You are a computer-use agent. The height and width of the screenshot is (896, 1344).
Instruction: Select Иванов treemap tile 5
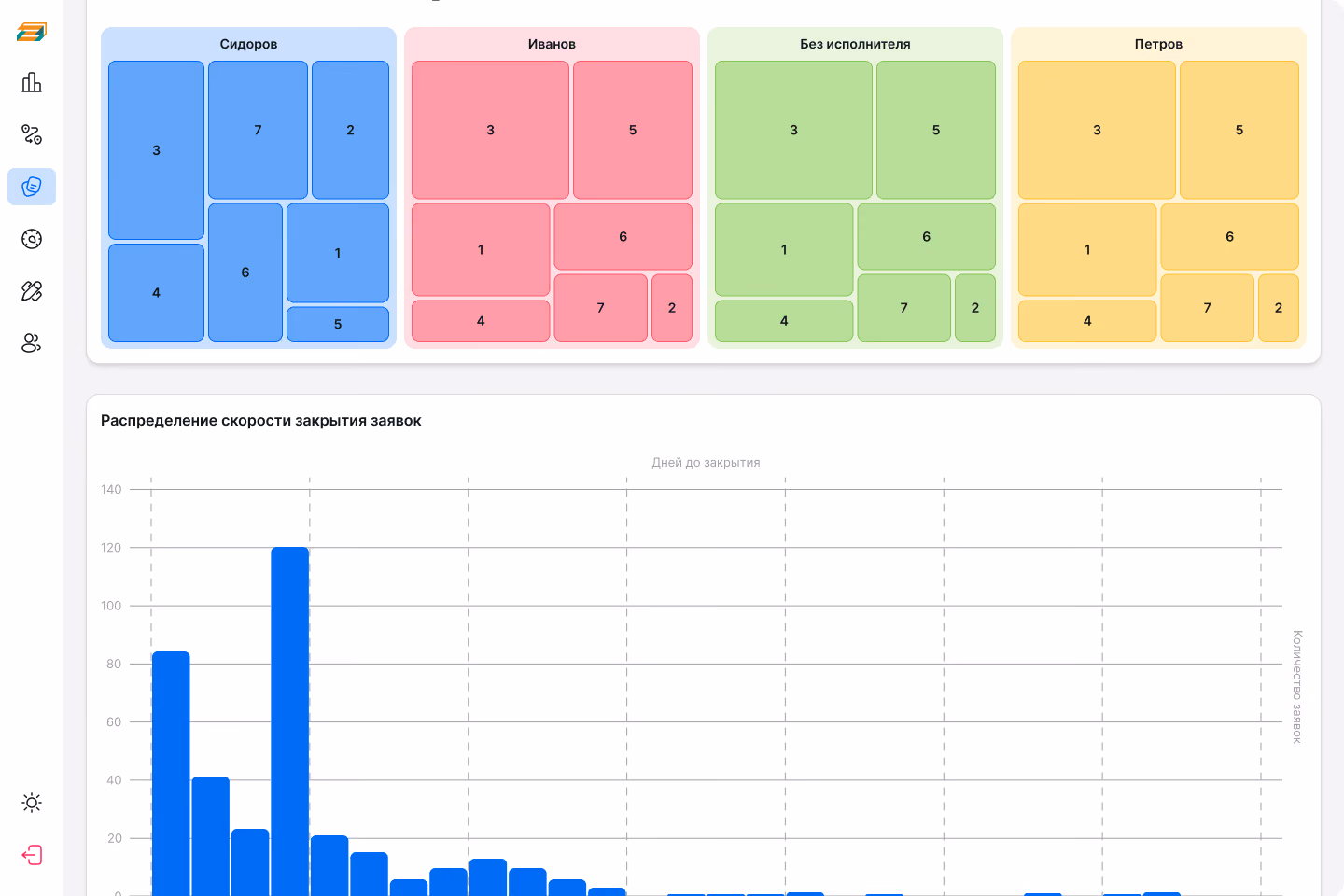click(633, 130)
